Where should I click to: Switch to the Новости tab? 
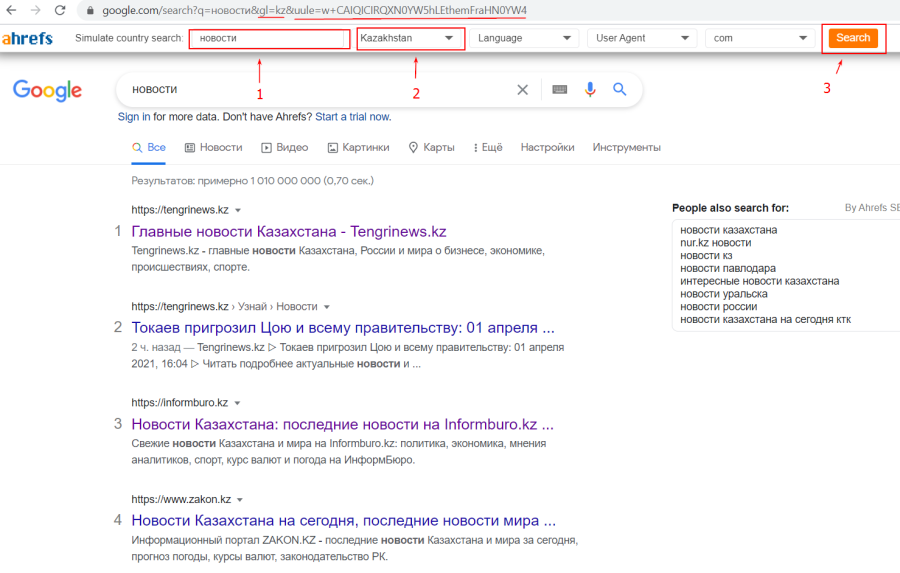214,148
